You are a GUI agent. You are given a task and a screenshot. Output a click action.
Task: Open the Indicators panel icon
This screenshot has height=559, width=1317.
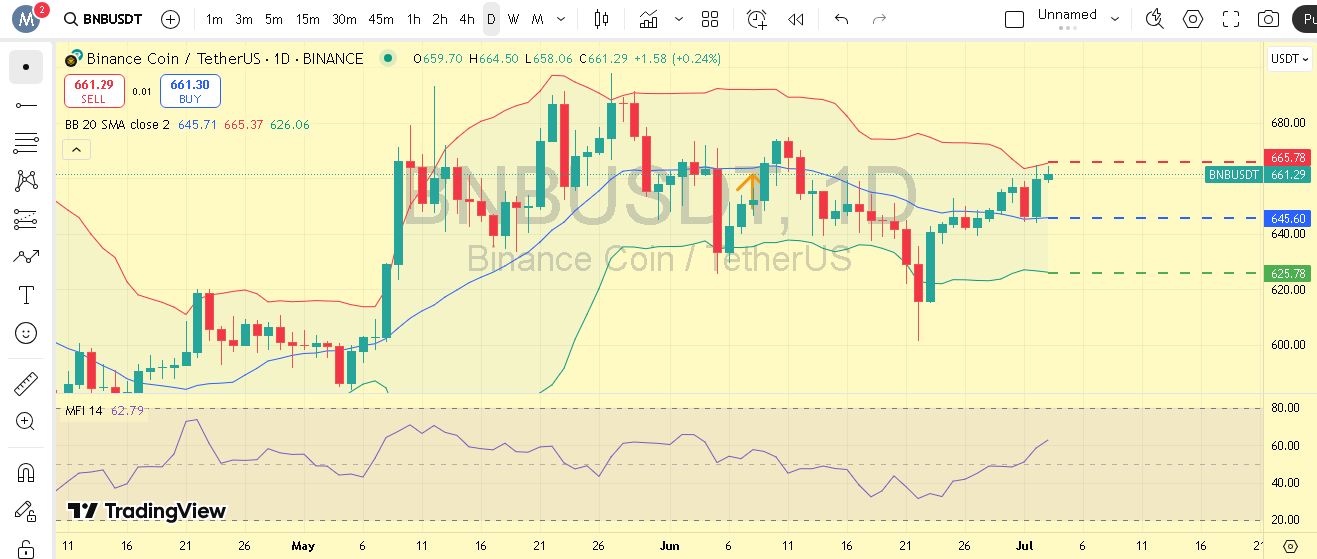coord(650,19)
